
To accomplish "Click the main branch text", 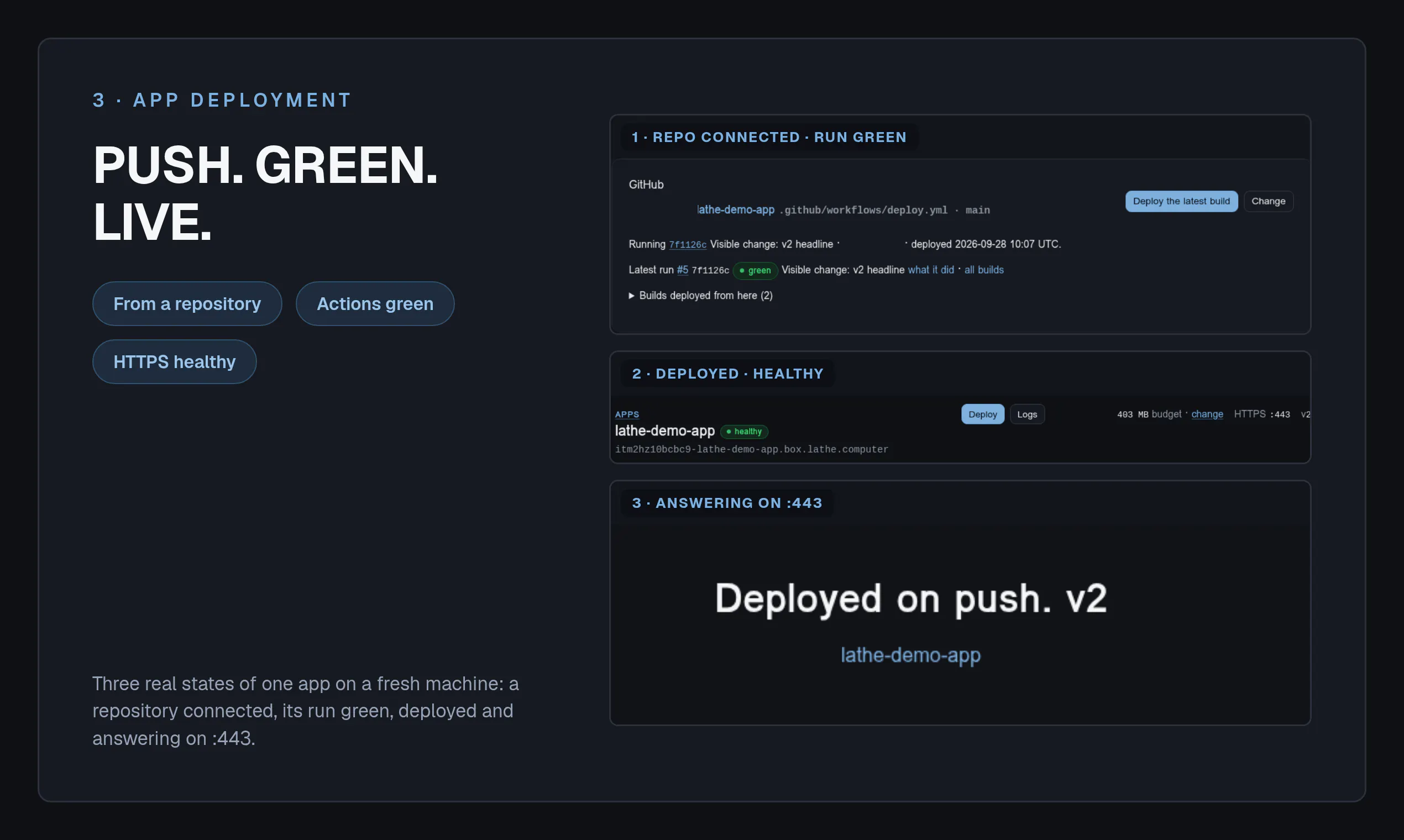I will (x=978, y=210).
